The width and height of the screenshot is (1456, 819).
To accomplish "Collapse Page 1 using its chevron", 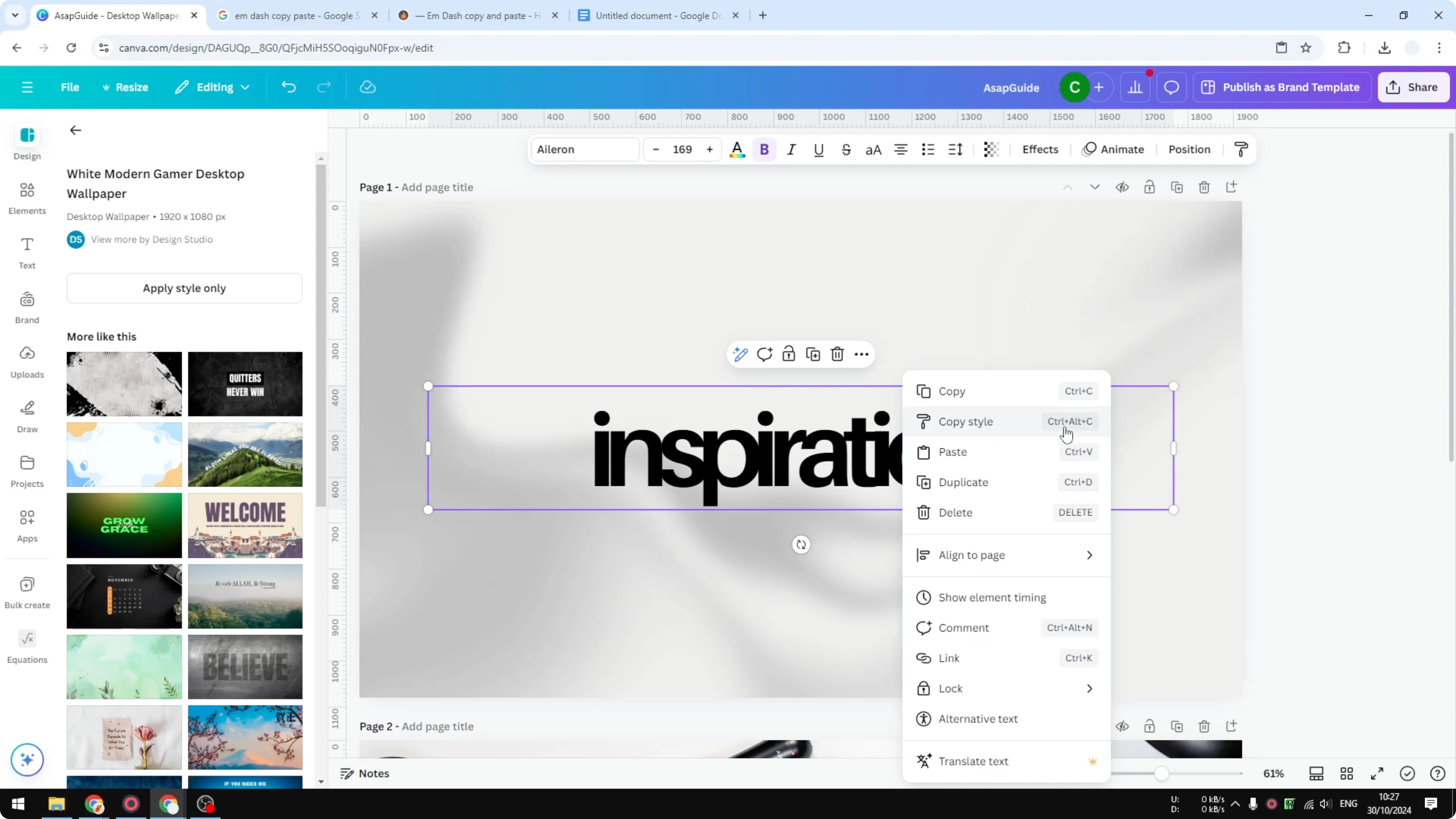I will pos(1094,187).
